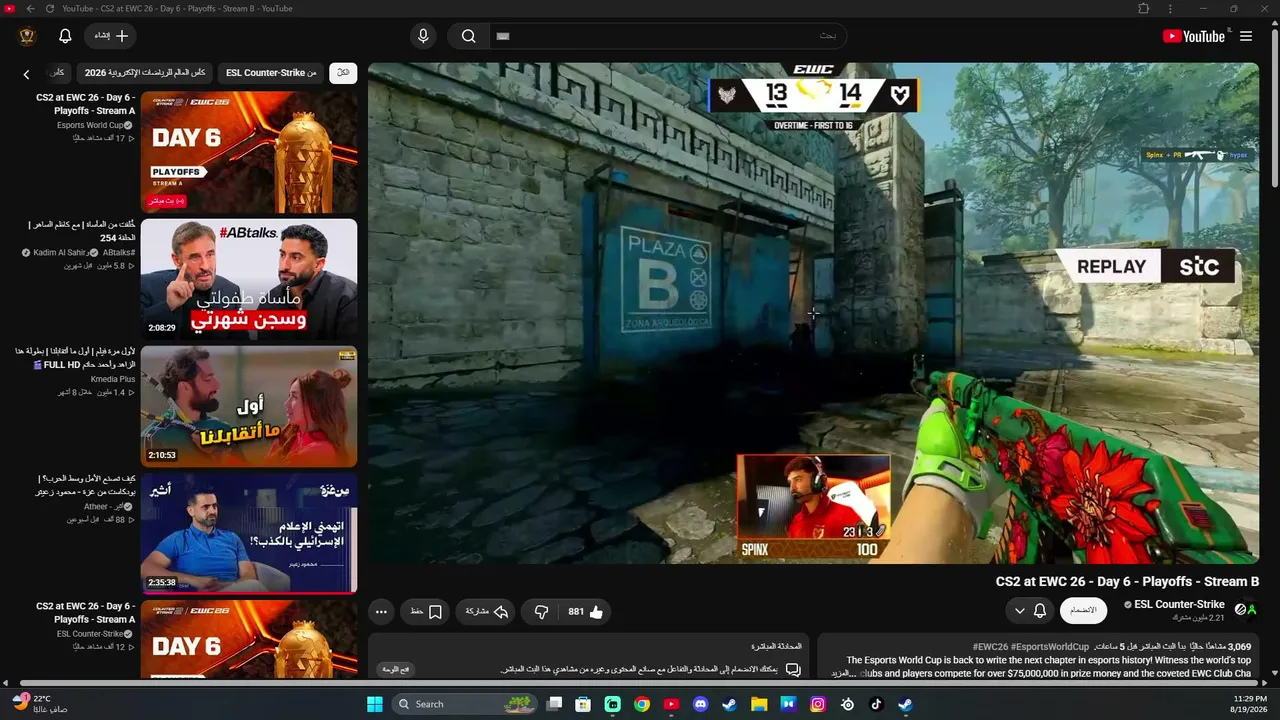Open the Day 6 Playoffs Stream A live thumbnail
1280x720 pixels.
click(x=249, y=151)
